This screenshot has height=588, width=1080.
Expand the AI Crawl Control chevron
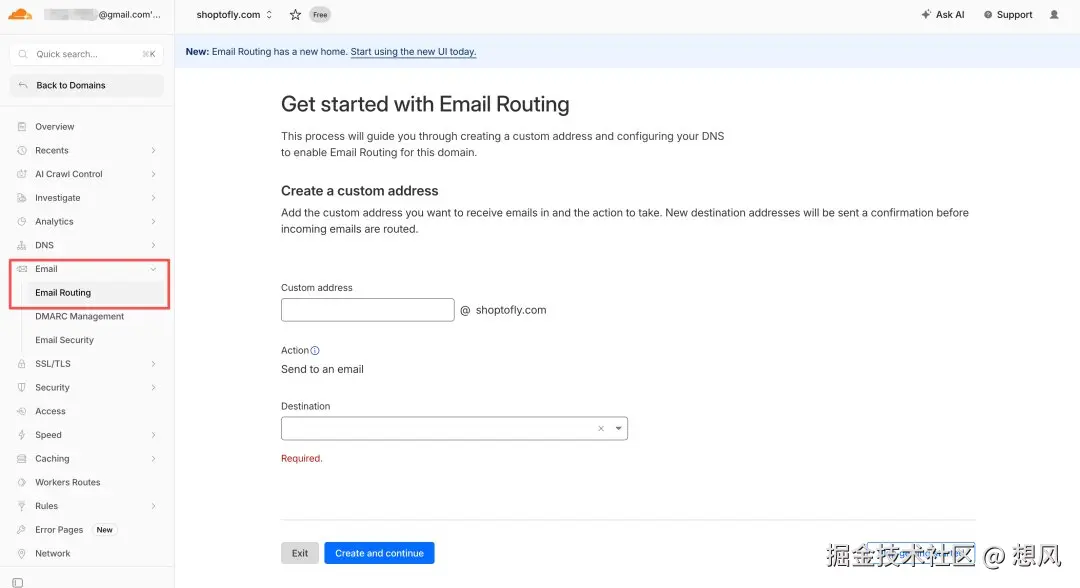(153, 174)
